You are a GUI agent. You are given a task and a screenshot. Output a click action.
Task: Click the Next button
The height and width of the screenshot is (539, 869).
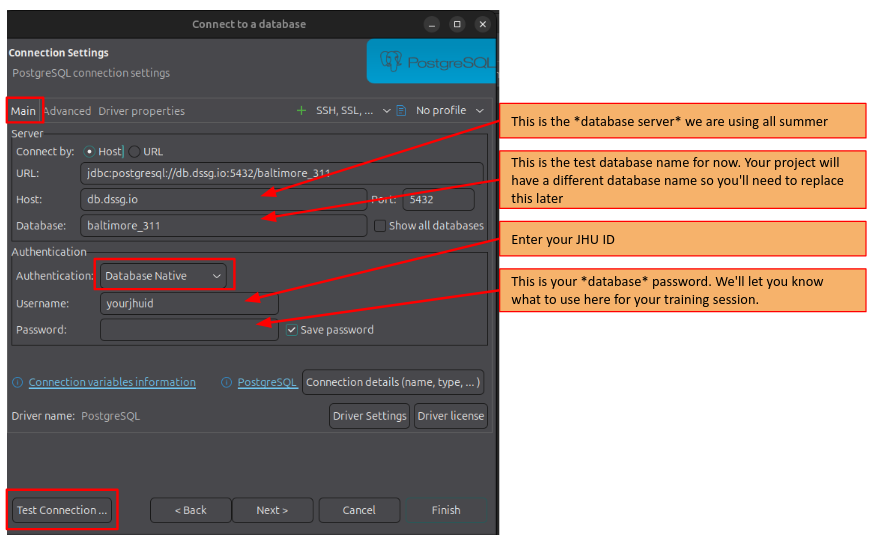(x=272, y=510)
